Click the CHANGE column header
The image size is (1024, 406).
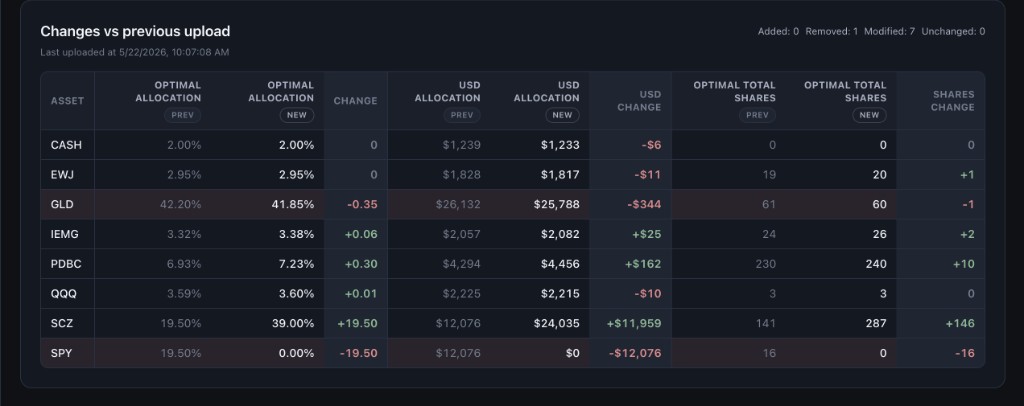[x=355, y=101]
